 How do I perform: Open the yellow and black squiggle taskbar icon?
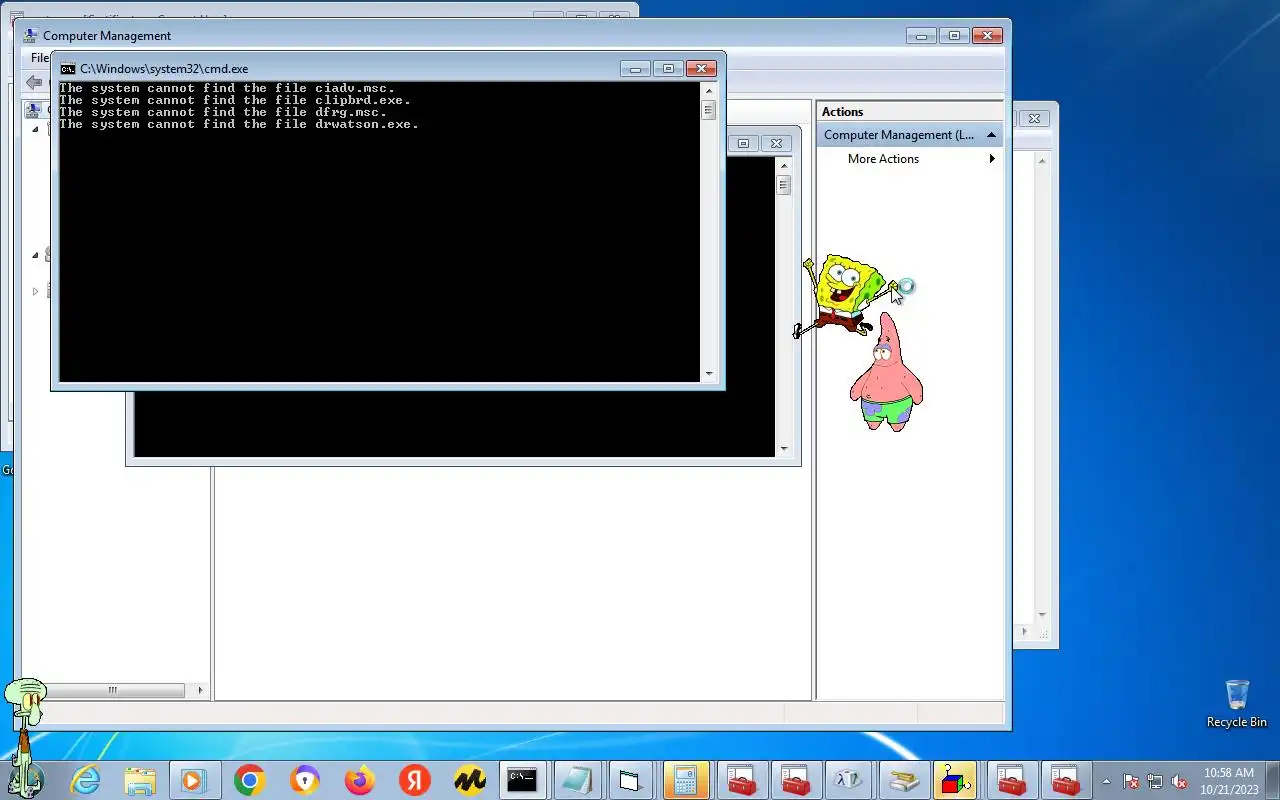pos(469,780)
